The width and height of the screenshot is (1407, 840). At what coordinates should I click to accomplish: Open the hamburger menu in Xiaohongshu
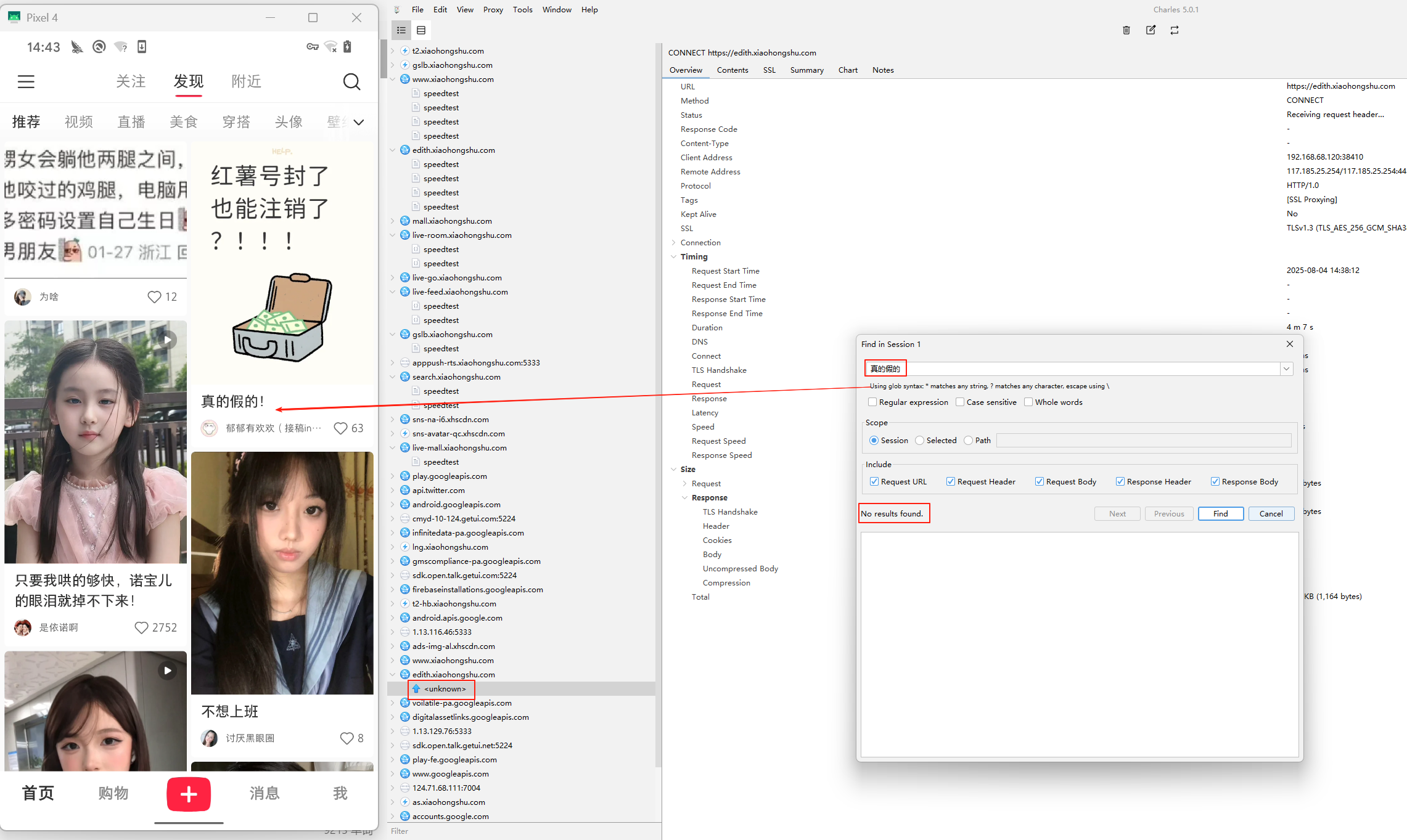(x=26, y=81)
